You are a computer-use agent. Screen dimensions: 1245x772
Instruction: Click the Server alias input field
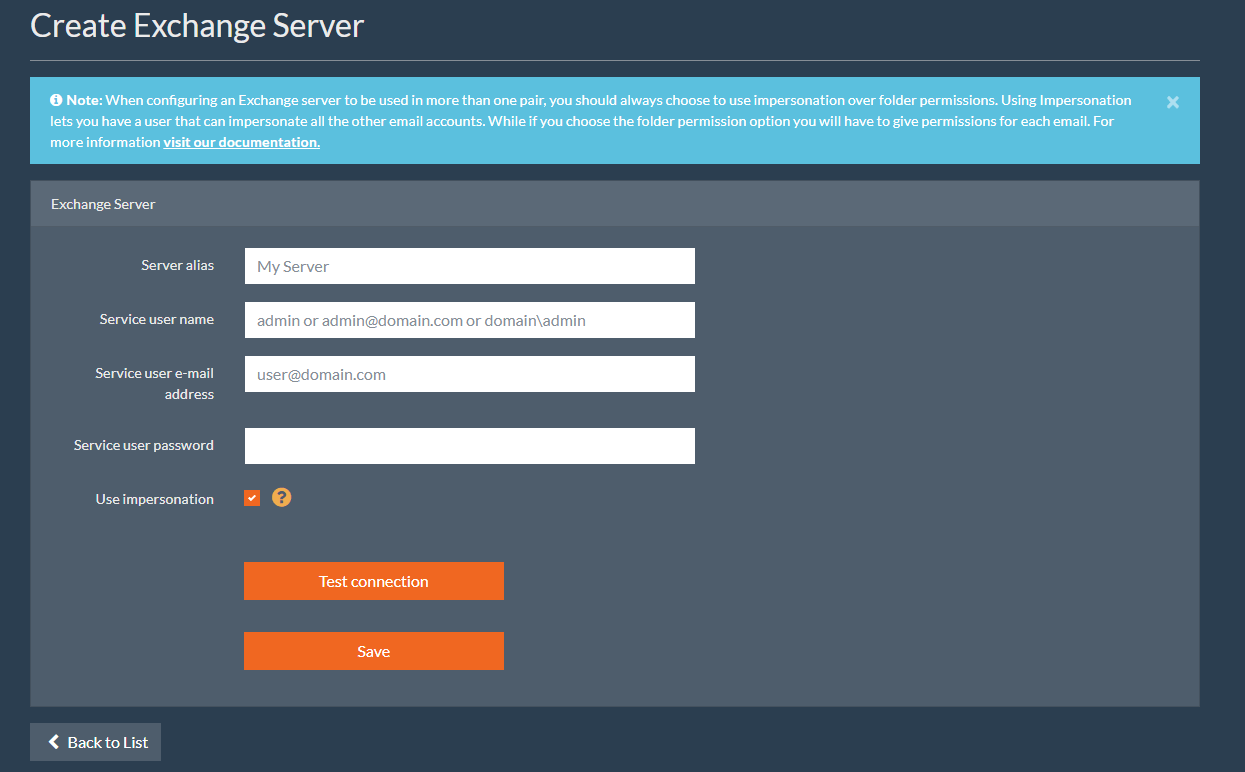coord(469,266)
